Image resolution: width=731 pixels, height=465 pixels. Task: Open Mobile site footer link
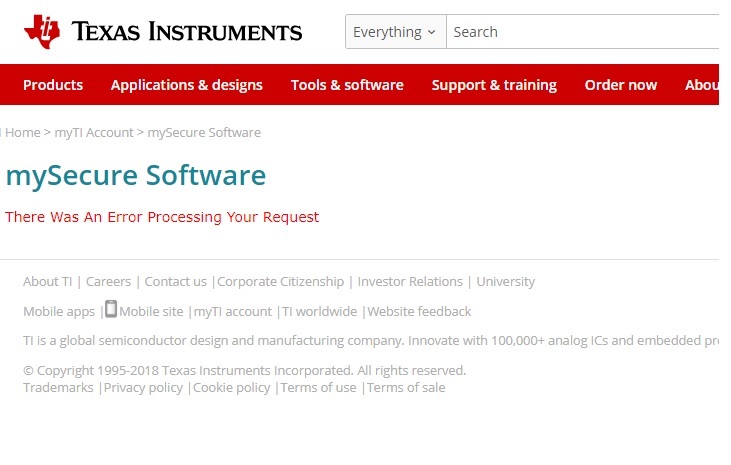point(152,312)
